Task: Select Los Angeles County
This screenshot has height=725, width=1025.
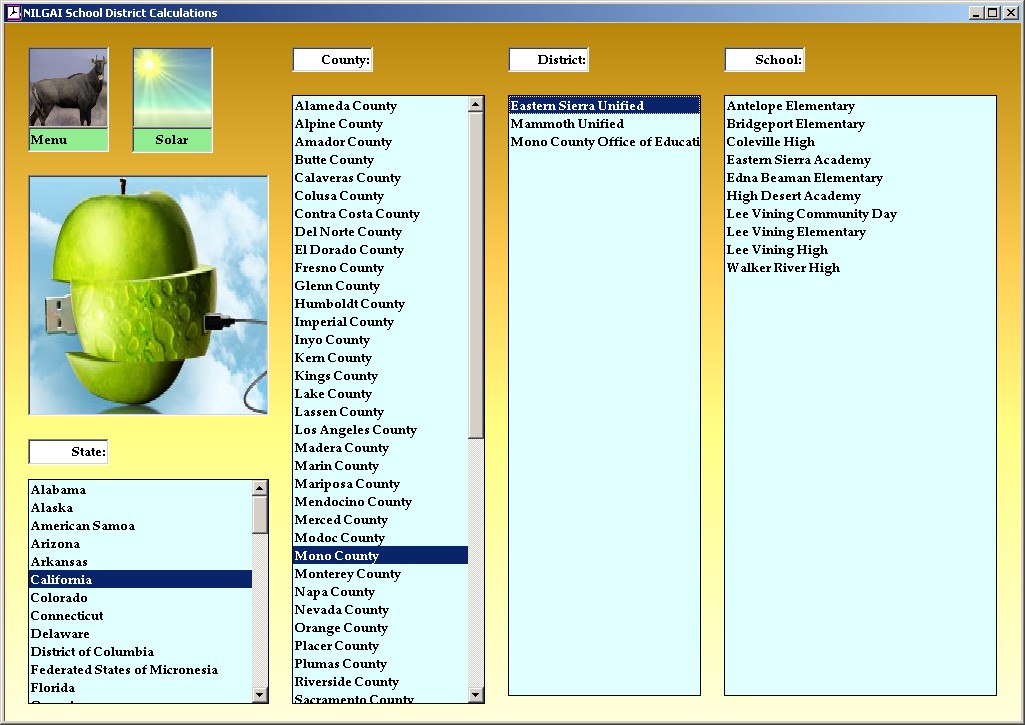Action: [355, 430]
